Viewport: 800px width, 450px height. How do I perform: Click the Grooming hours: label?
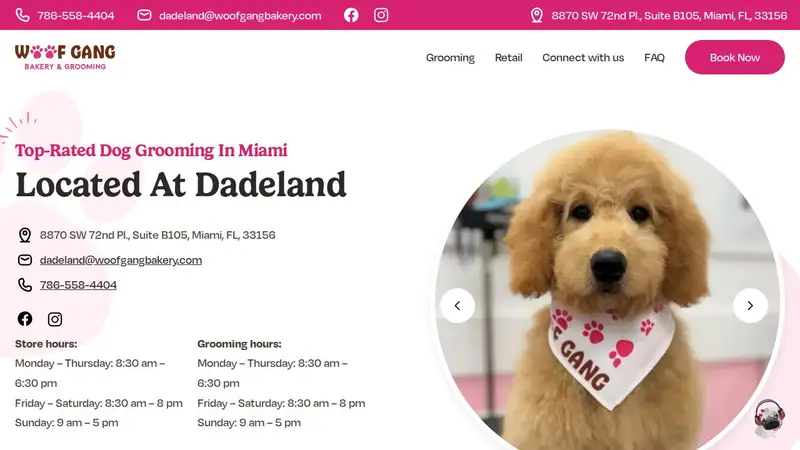239,344
